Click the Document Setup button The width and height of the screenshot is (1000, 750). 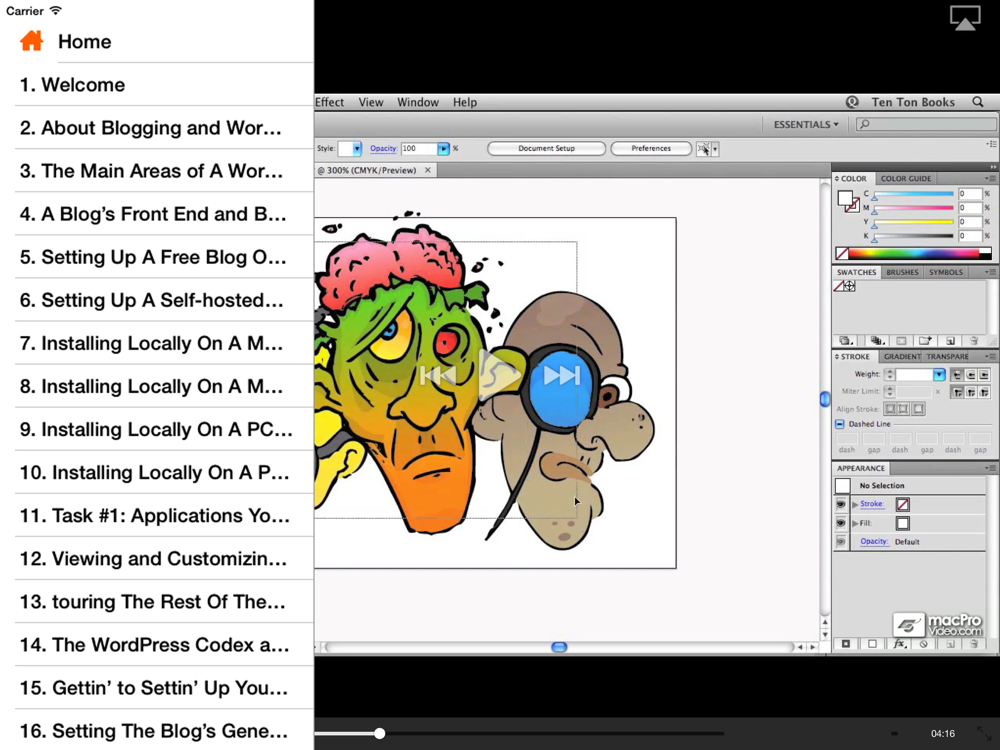(547, 149)
